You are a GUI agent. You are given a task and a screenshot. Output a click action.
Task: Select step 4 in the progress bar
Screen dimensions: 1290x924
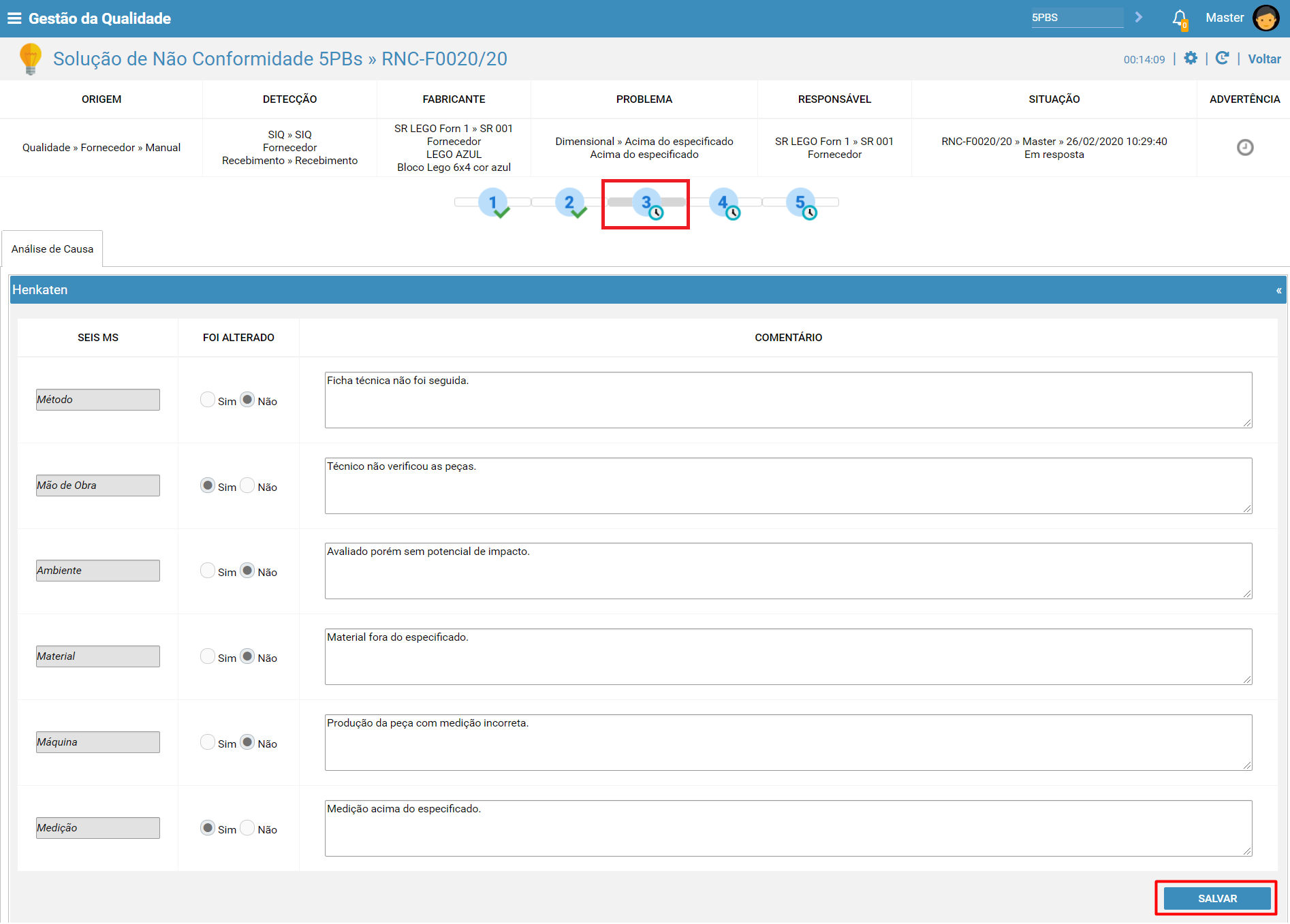pyautogui.click(x=724, y=203)
